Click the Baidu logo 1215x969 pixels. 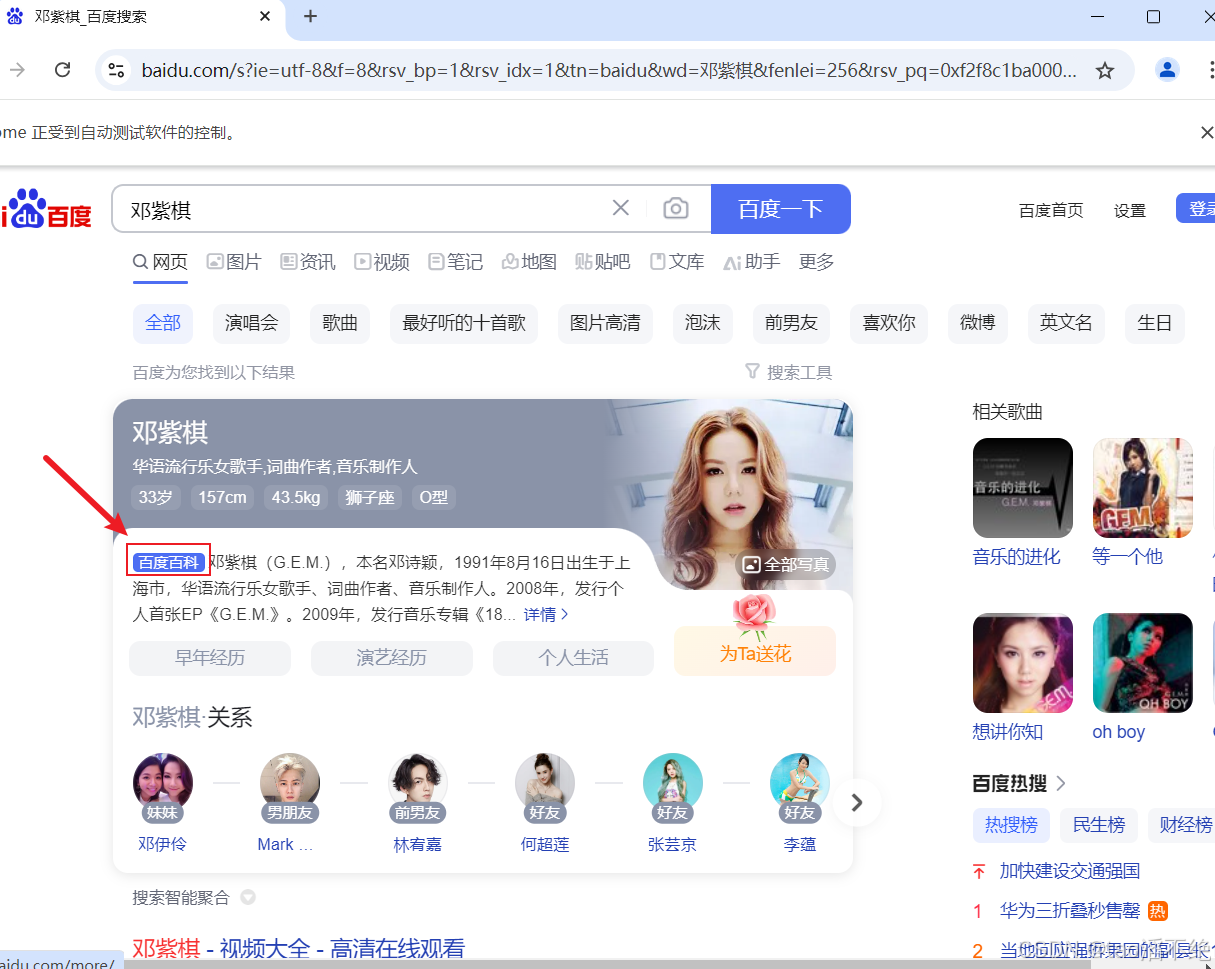[x=46, y=208]
